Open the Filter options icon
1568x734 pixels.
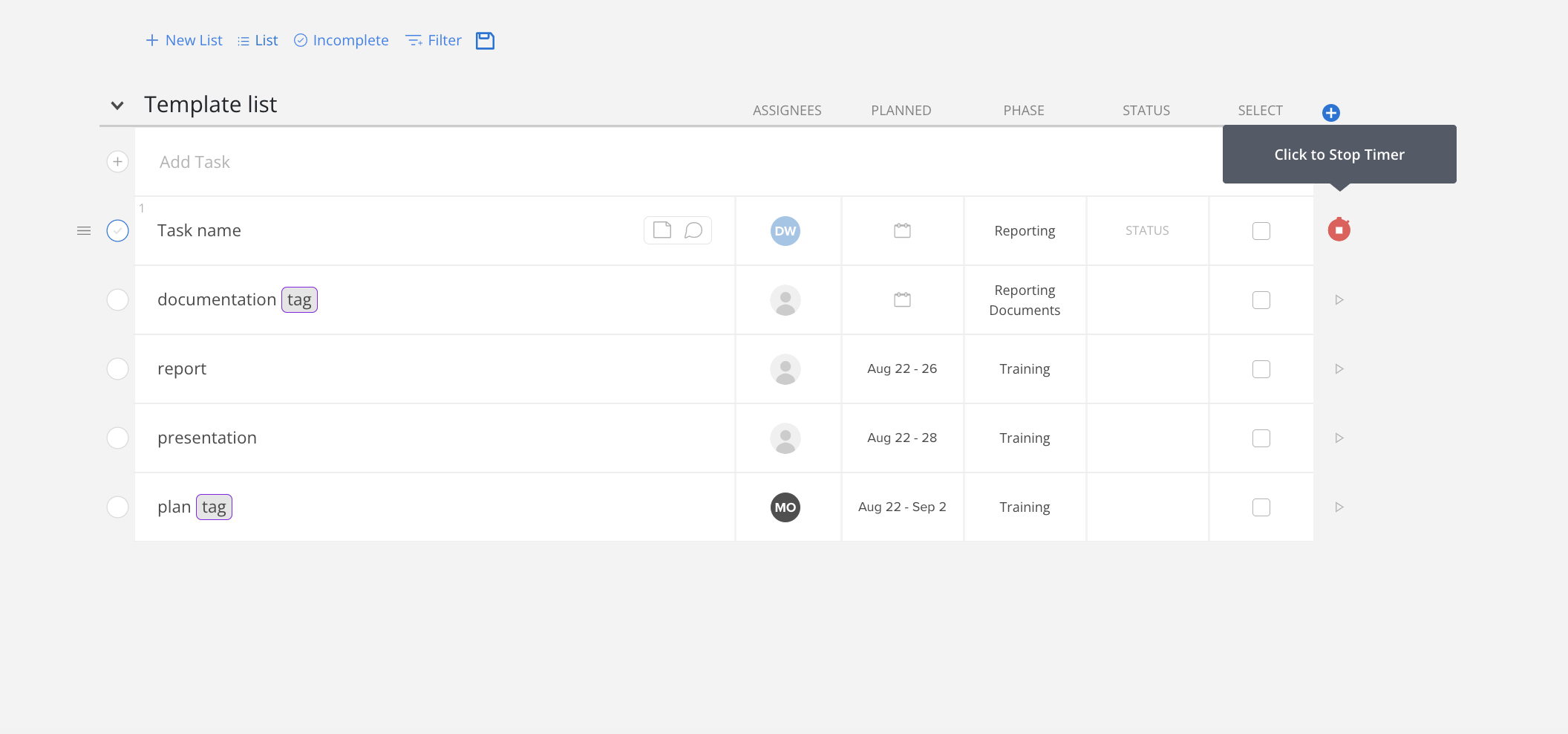(x=414, y=40)
